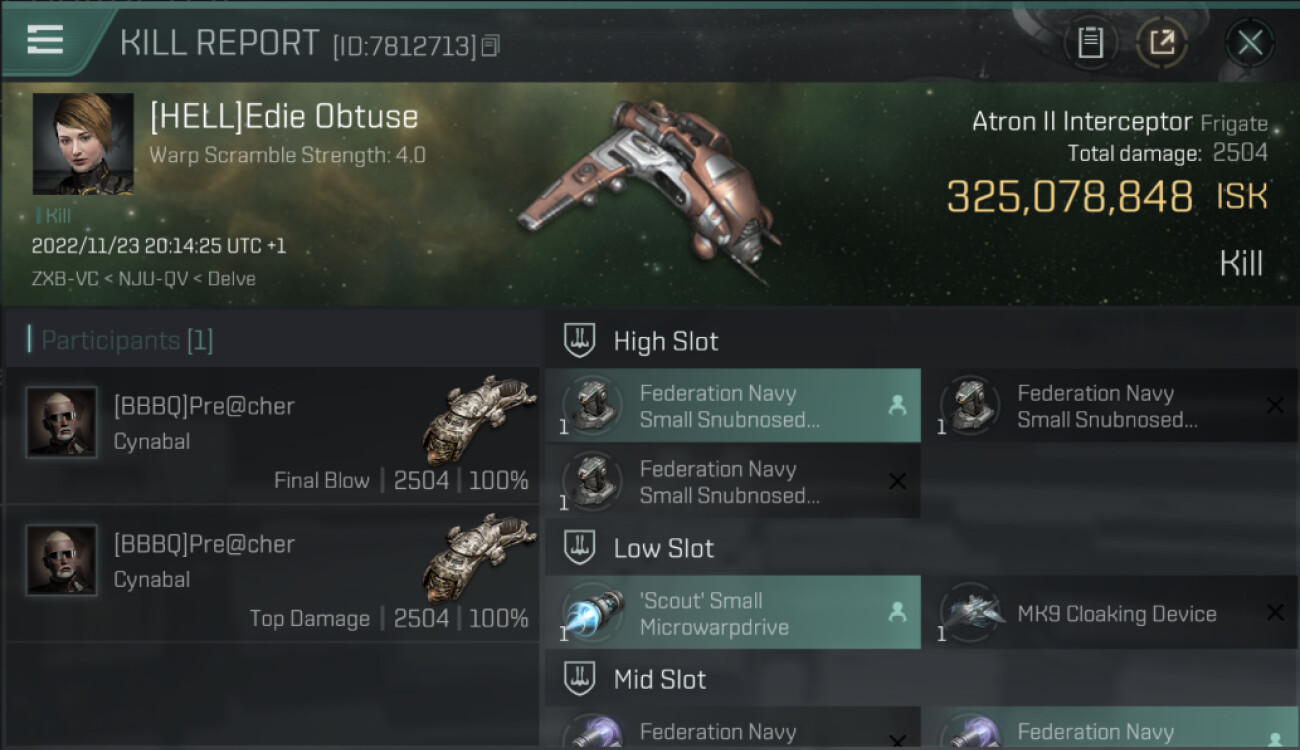1300x750 pixels.
Task: Share the kill report externally
Action: click(1162, 43)
